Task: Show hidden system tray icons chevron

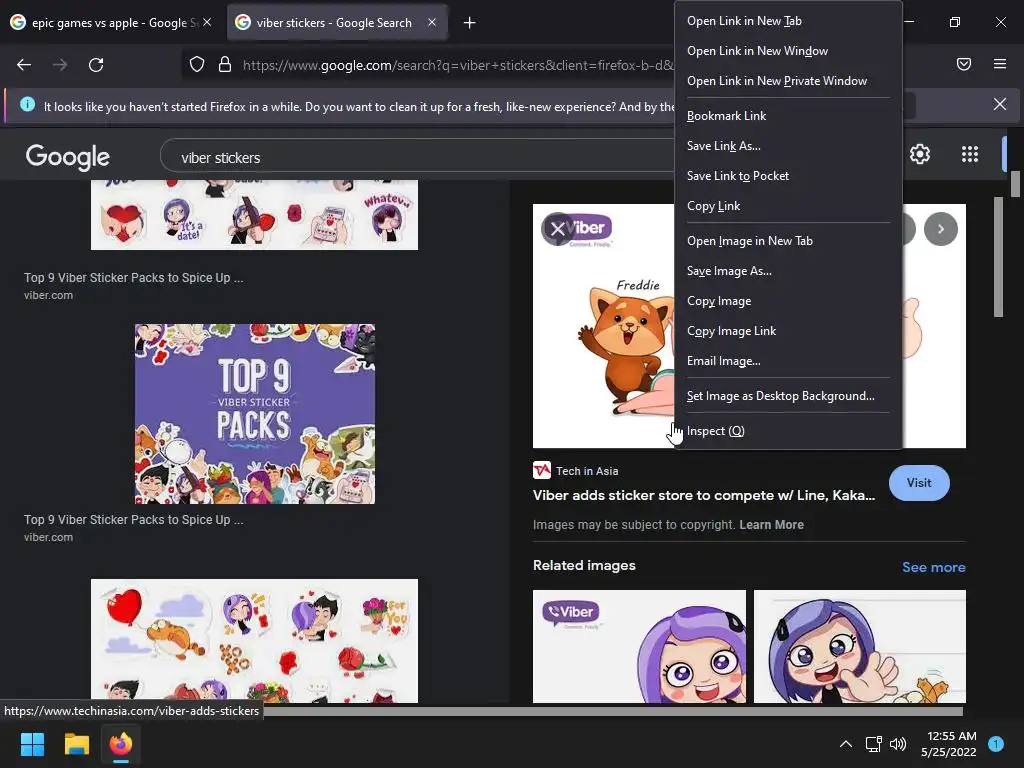Action: tap(846, 744)
